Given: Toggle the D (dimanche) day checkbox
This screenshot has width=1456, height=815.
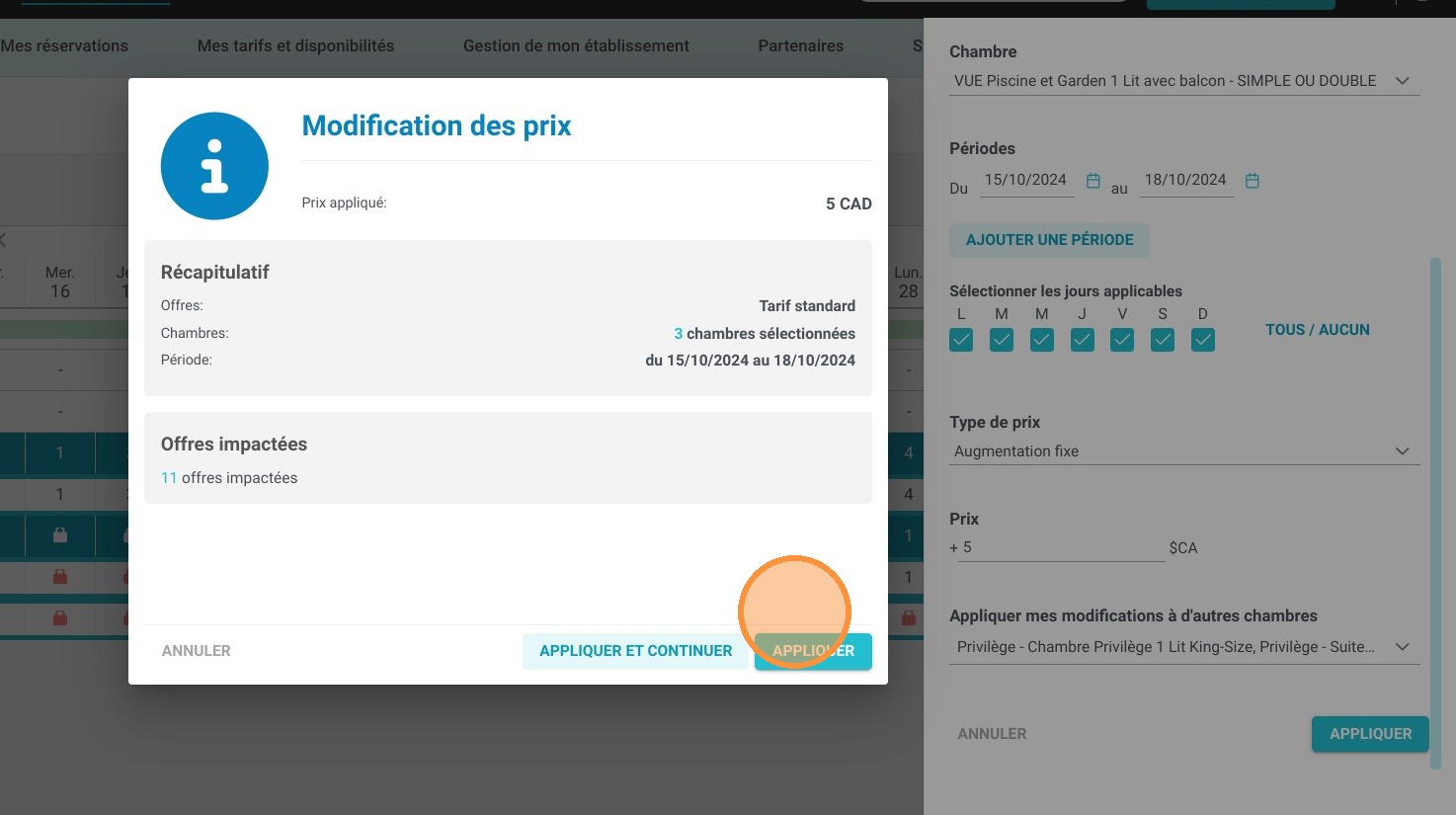Looking at the screenshot, I should 1203,340.
